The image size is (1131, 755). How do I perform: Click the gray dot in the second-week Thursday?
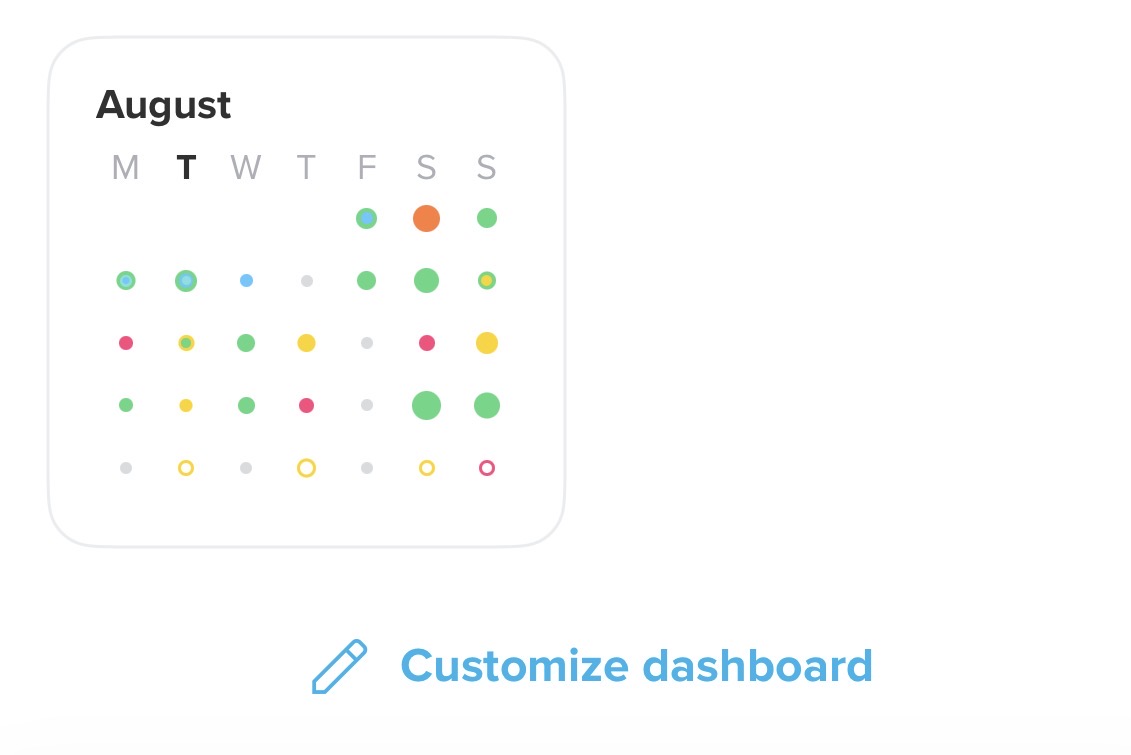click(x=307, y=281)
